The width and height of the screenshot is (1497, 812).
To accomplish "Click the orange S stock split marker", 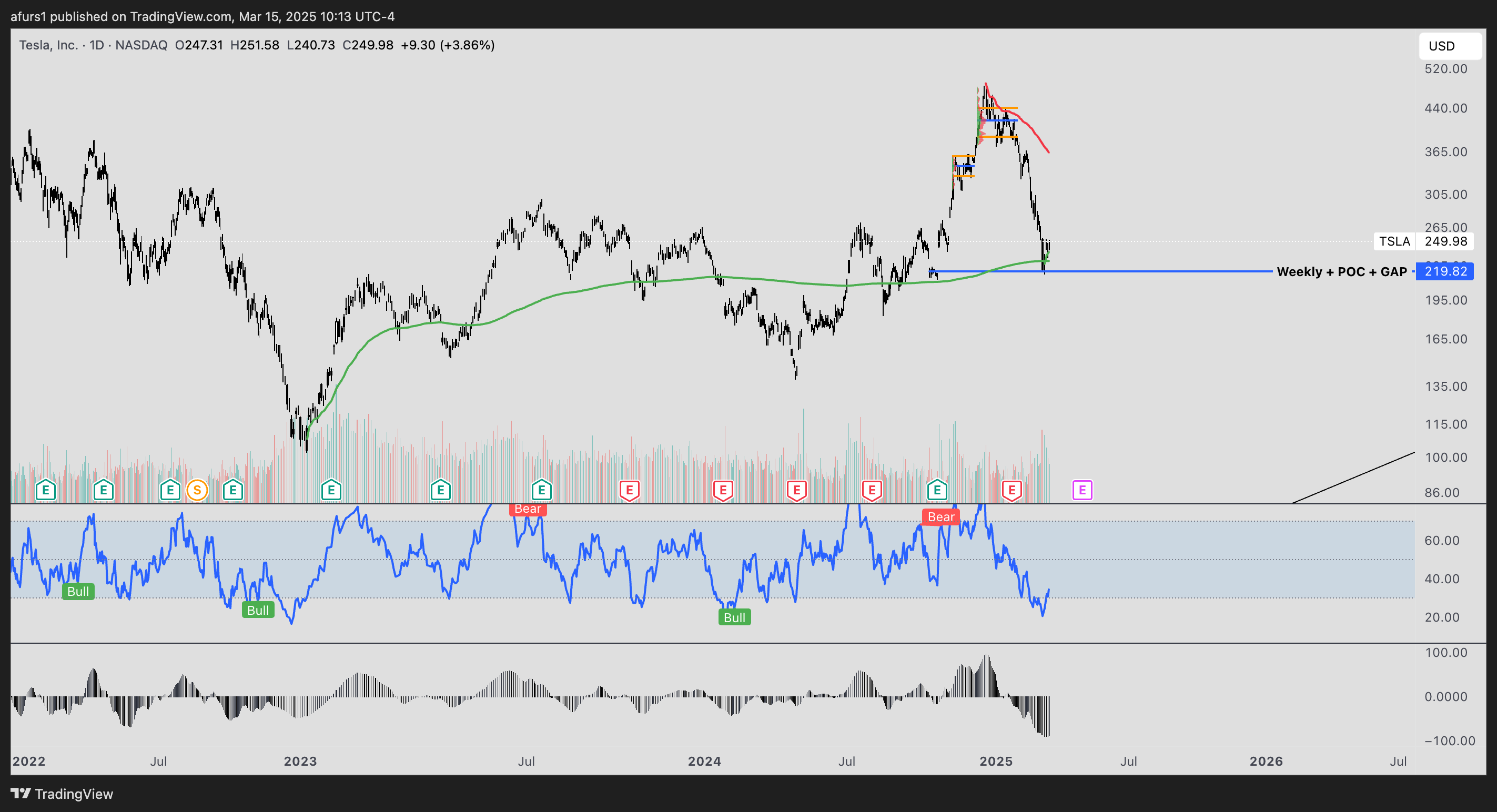I will [x=197, y=490].
